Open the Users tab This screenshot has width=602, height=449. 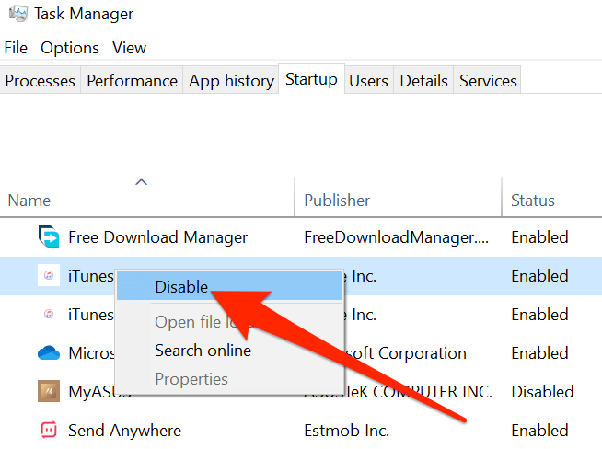tap(369, 81)
